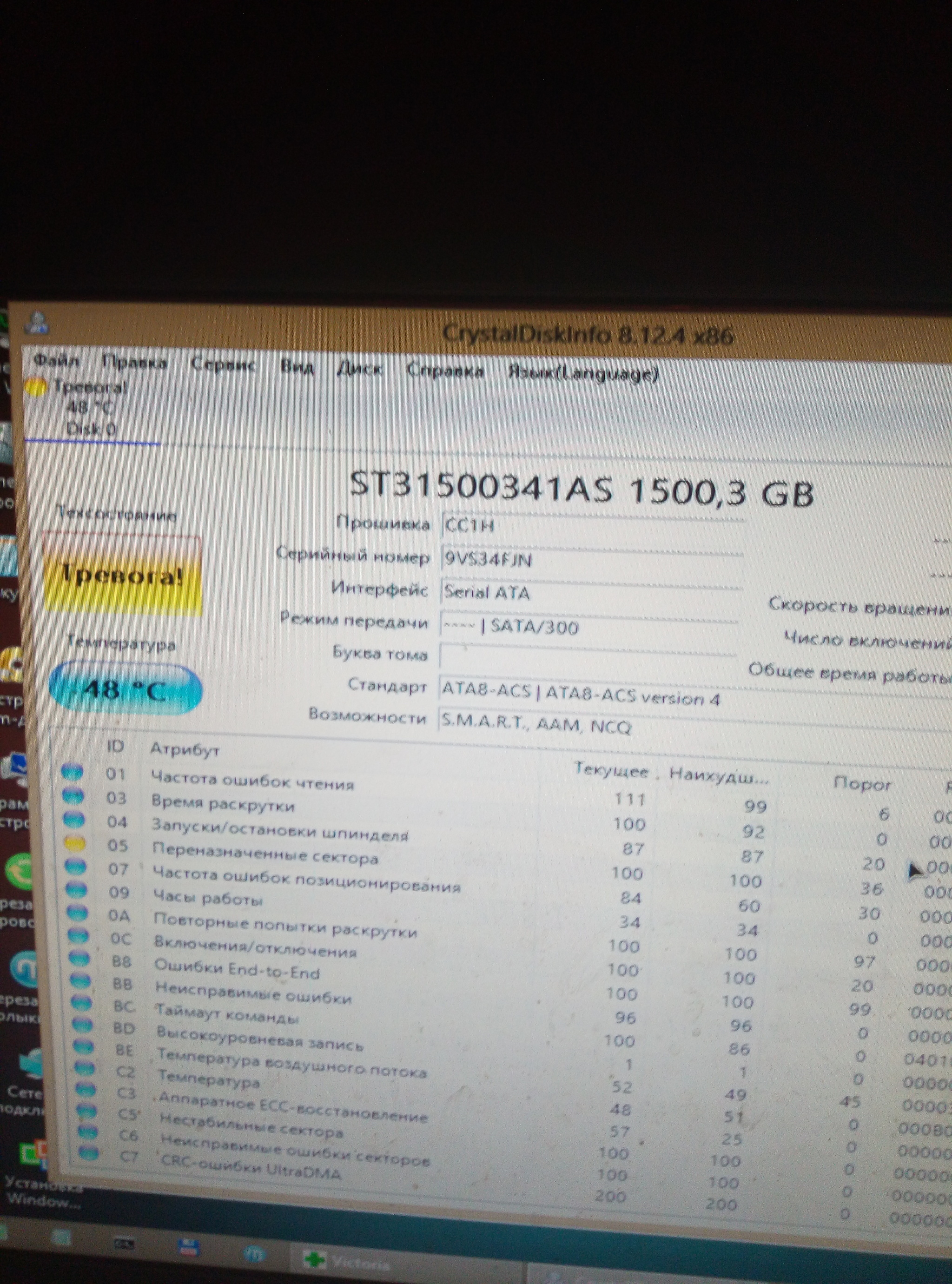Image resolution: width=952 pixels, height=1284 pixels.
Task: Click the blue status icon for Часы работы row
Action: pyautogui.click(x=76, y=890)
